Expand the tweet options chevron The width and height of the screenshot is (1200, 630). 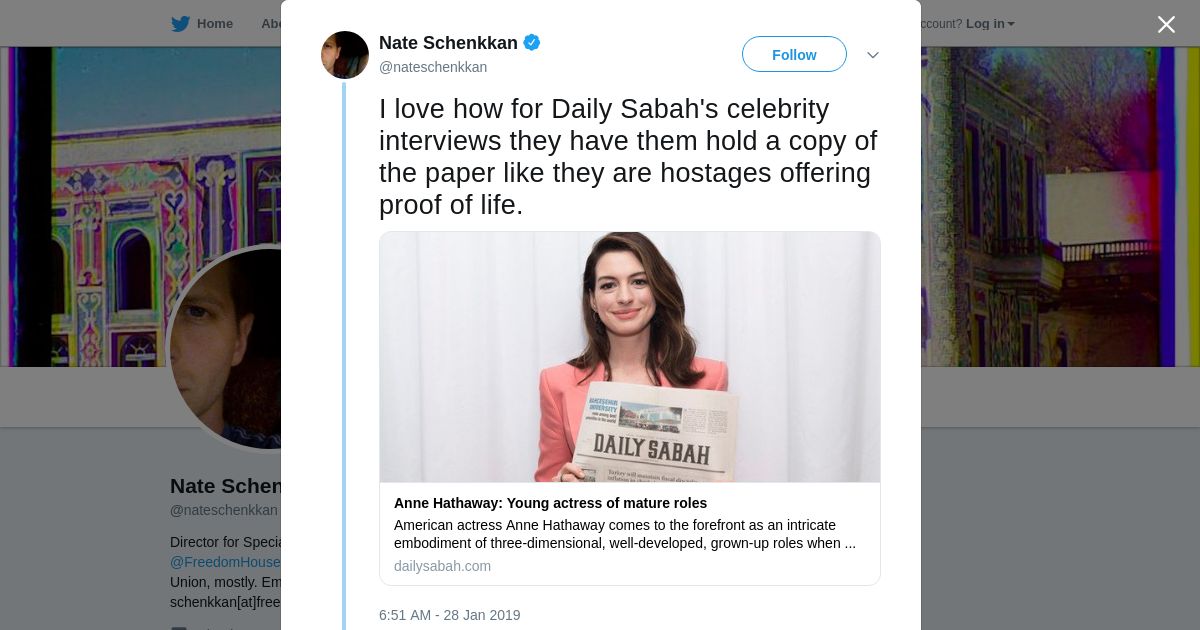(872, 55)
